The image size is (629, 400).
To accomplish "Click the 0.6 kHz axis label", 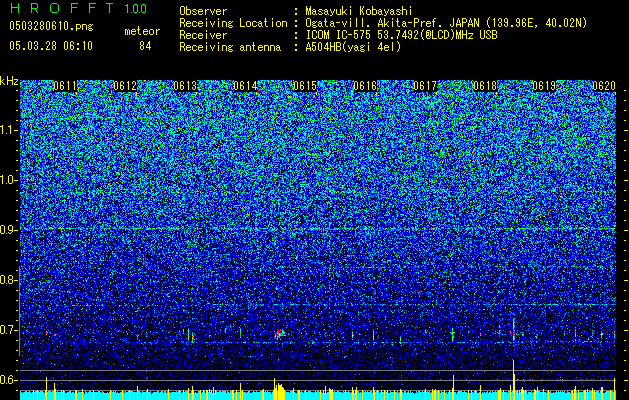I will [x=8, y=380].
